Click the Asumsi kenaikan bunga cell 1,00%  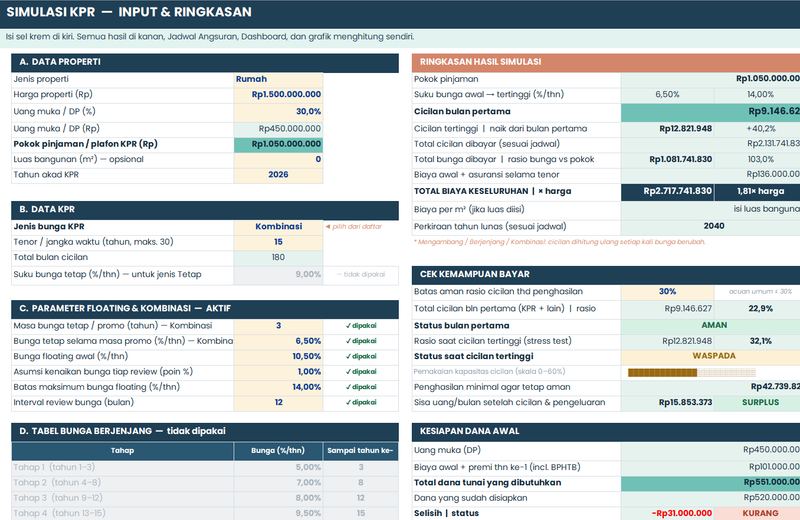pos(278,372)
